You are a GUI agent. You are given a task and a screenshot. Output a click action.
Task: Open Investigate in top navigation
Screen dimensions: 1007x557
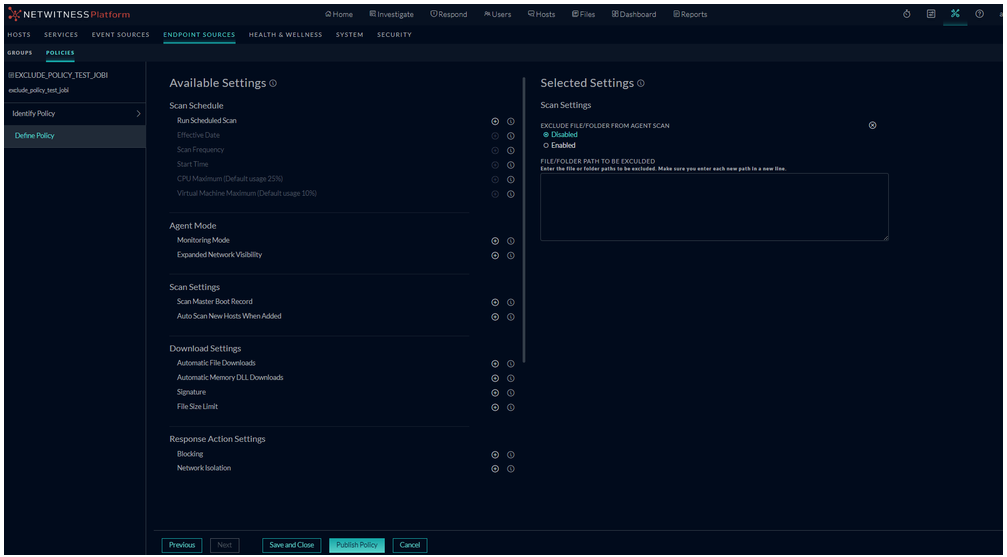[392, 14]
